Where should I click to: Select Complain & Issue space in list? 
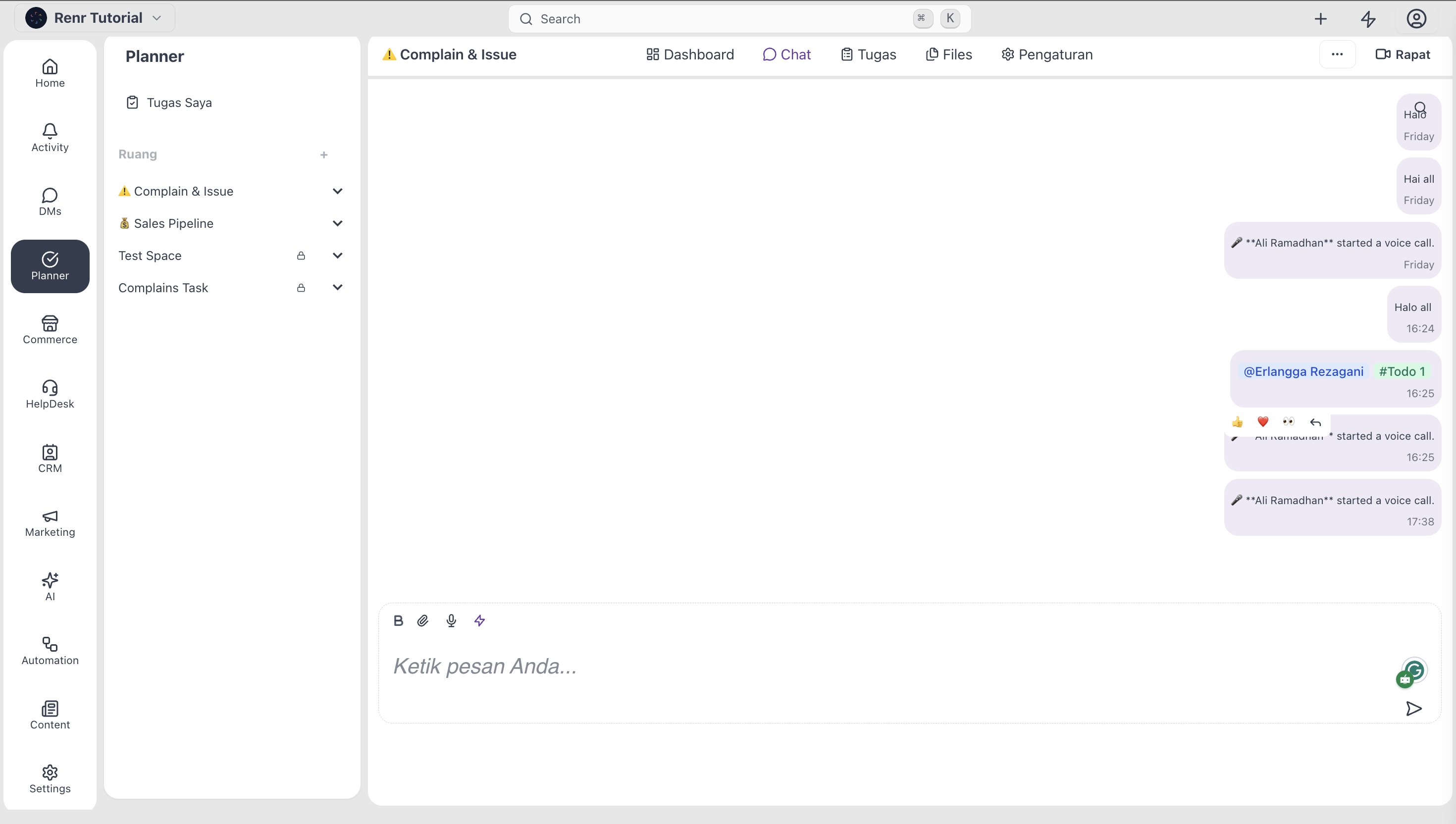pyautogui.click(x=176, y=191)
